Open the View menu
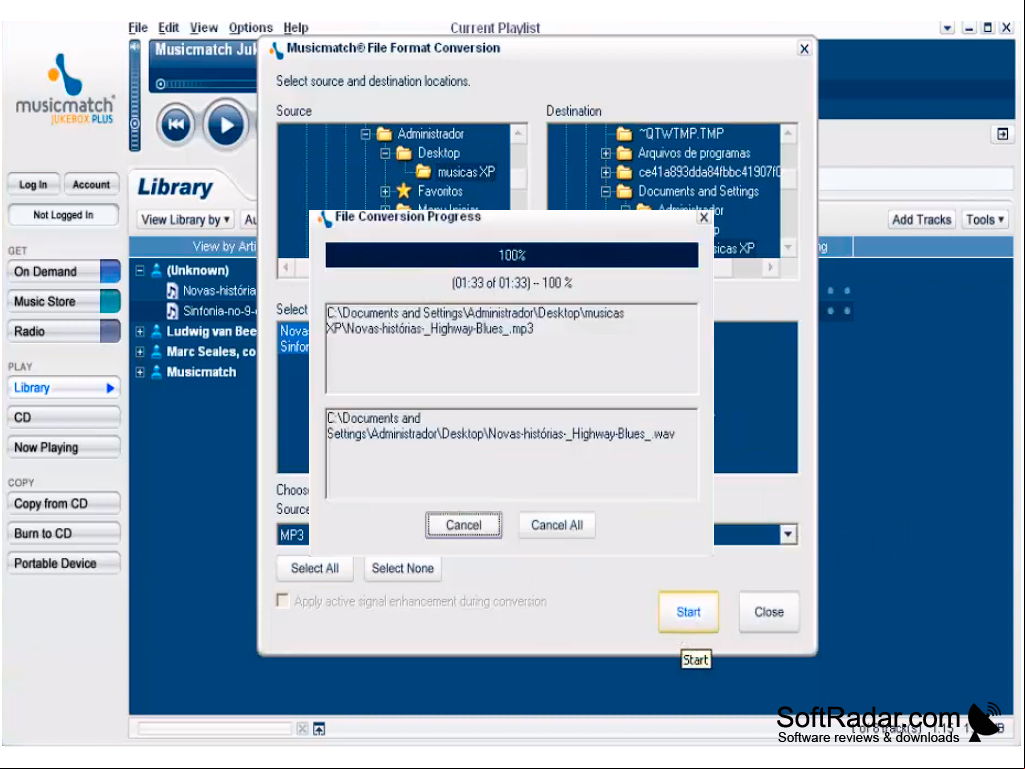The width and height of the screenshot is (1025, 769). (x=204, y=27)
